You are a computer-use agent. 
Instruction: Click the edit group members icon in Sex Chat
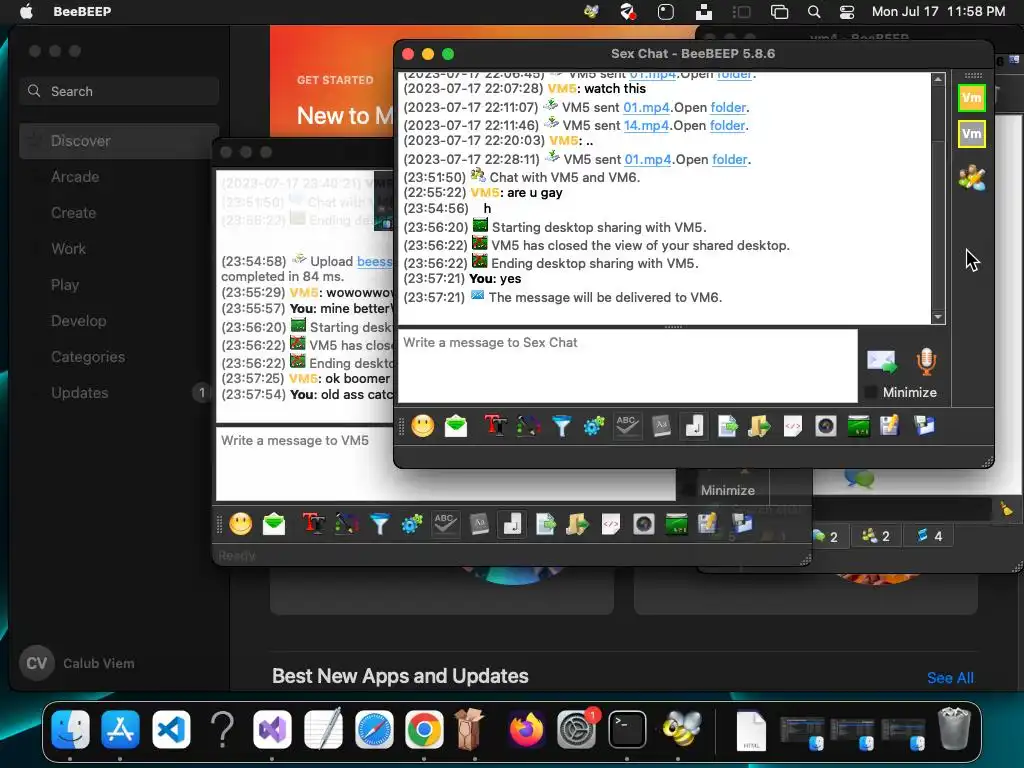(x=971, y=178)
